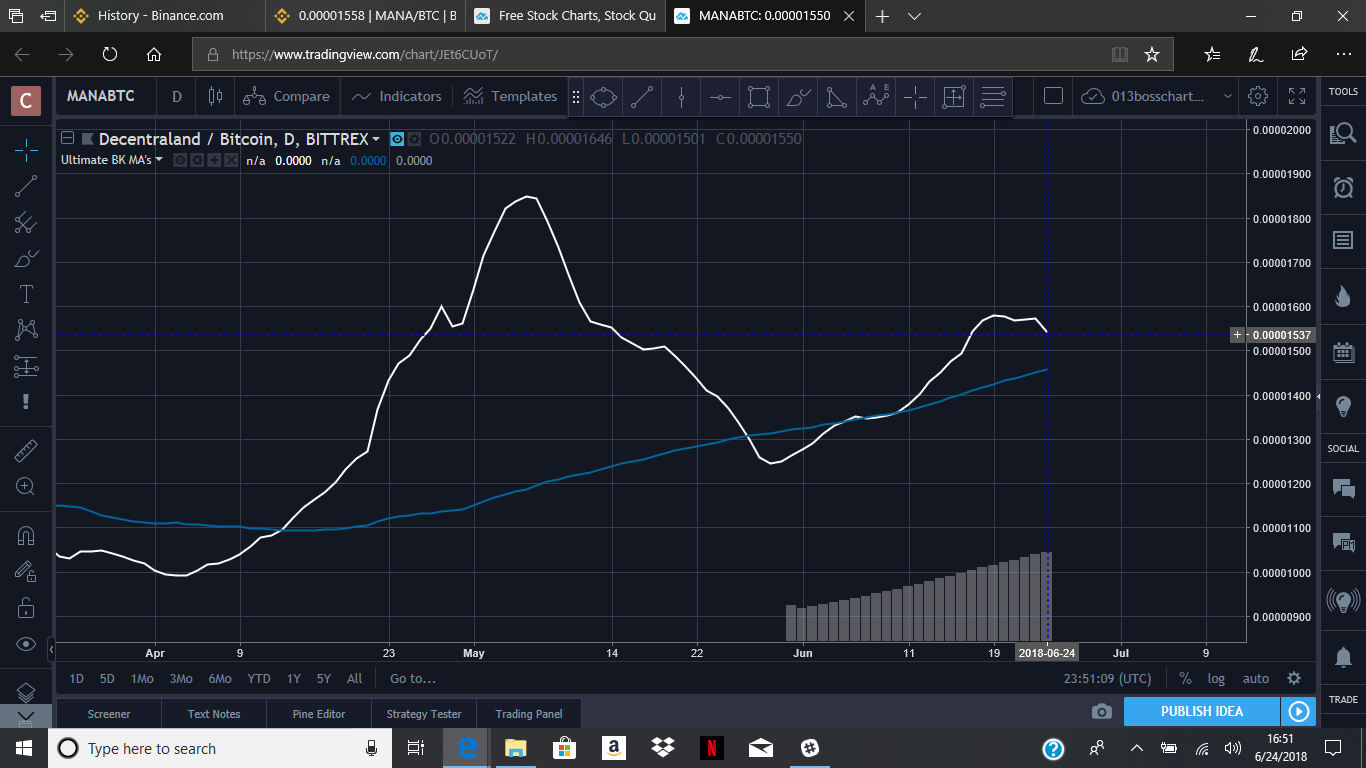1366x768 pixels.
Task: Toggle stay in drawing mode pencil-lock
Action: [x=26, y=571]
